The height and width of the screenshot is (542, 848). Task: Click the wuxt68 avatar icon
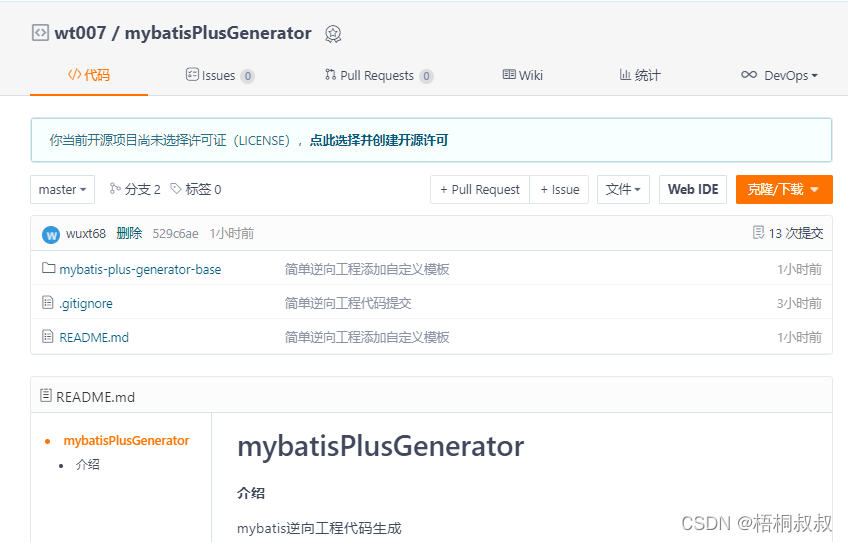(x=51, y=234)
